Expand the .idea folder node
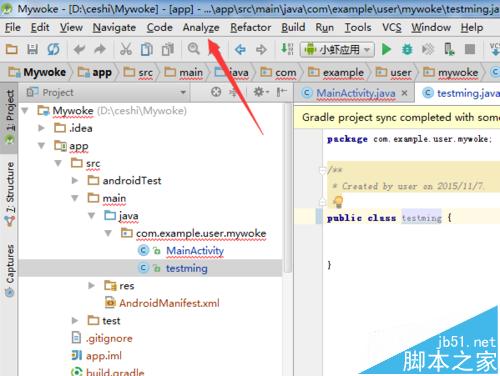The height and width of the screenshot is (376, 500). coord(42,128)
